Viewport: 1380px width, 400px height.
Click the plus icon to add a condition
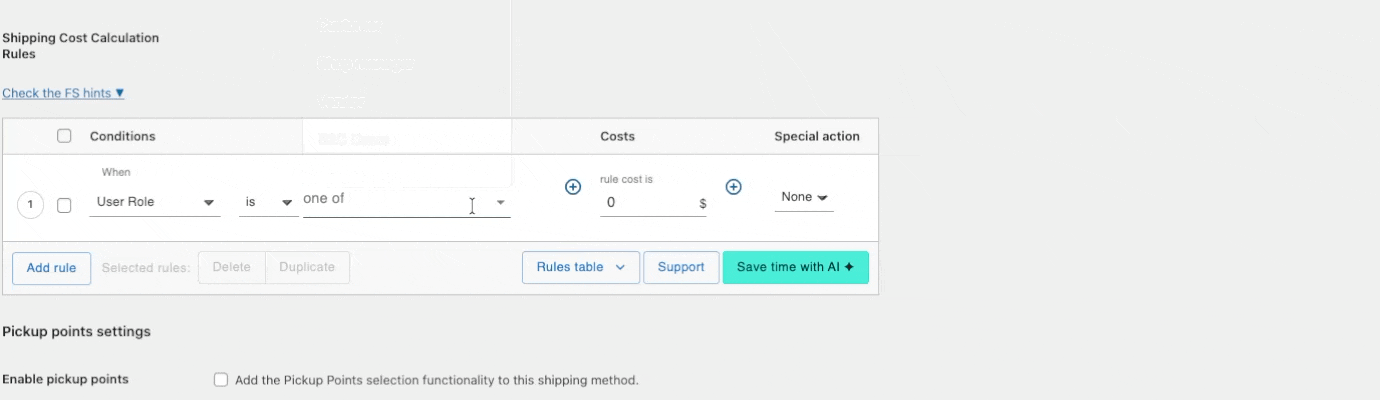click(x=573, y=187)
